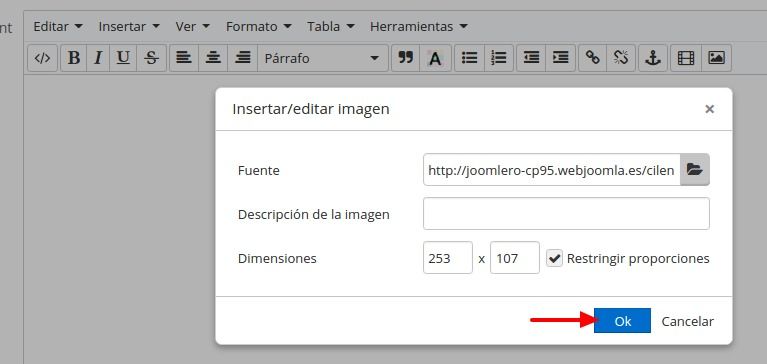Open the Ver menu
The height and width of the screenshot is (364, 767).
pos(192,26)
